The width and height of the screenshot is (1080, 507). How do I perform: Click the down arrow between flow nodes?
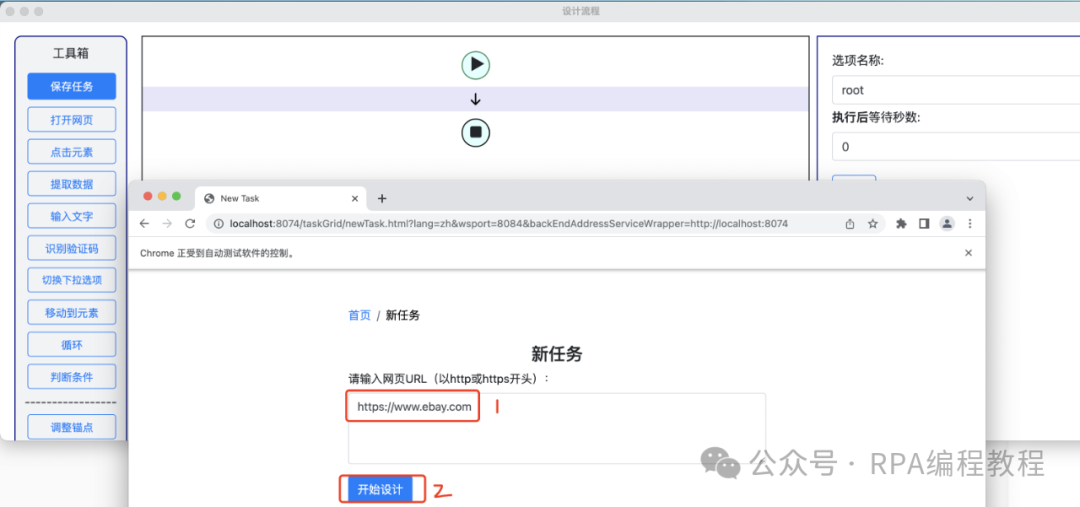[x=475, y=99]
